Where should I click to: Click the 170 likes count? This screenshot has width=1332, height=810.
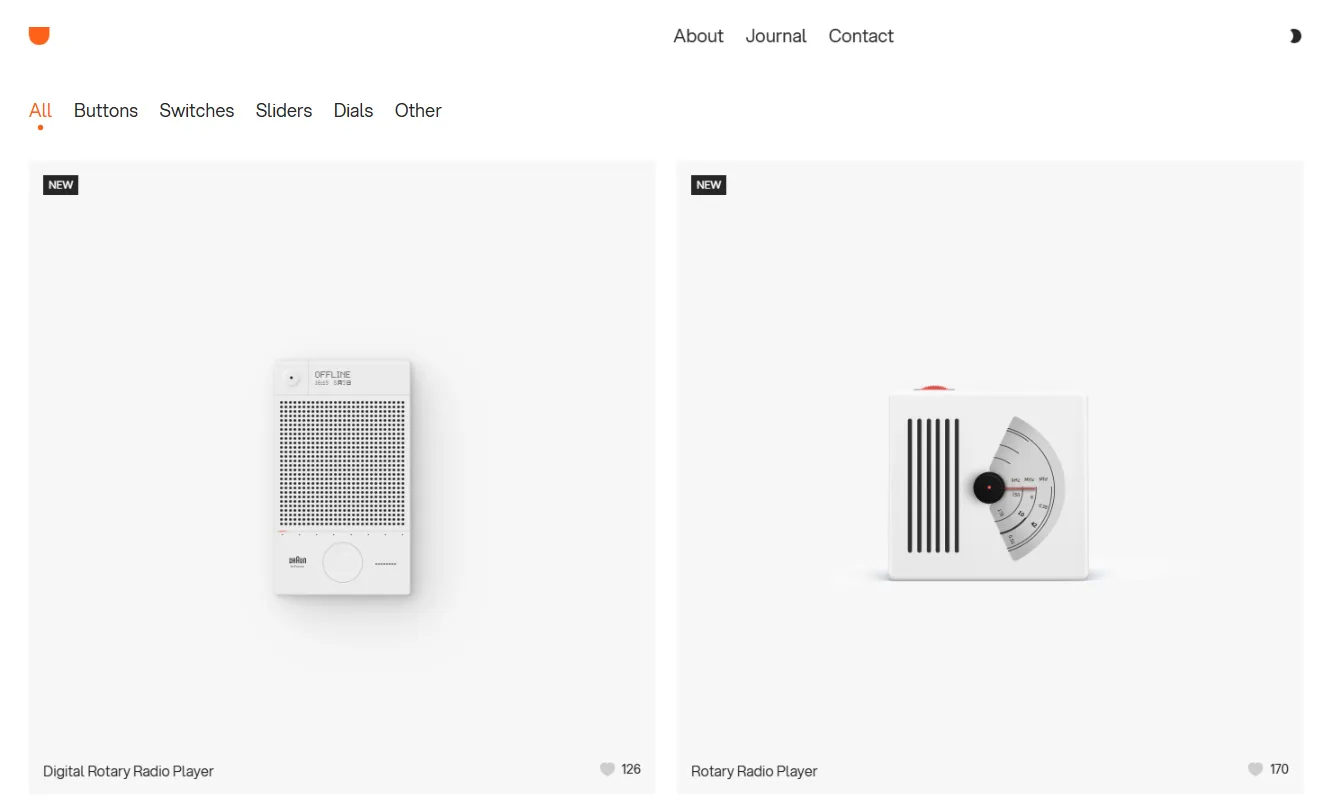coord(1279,769)
